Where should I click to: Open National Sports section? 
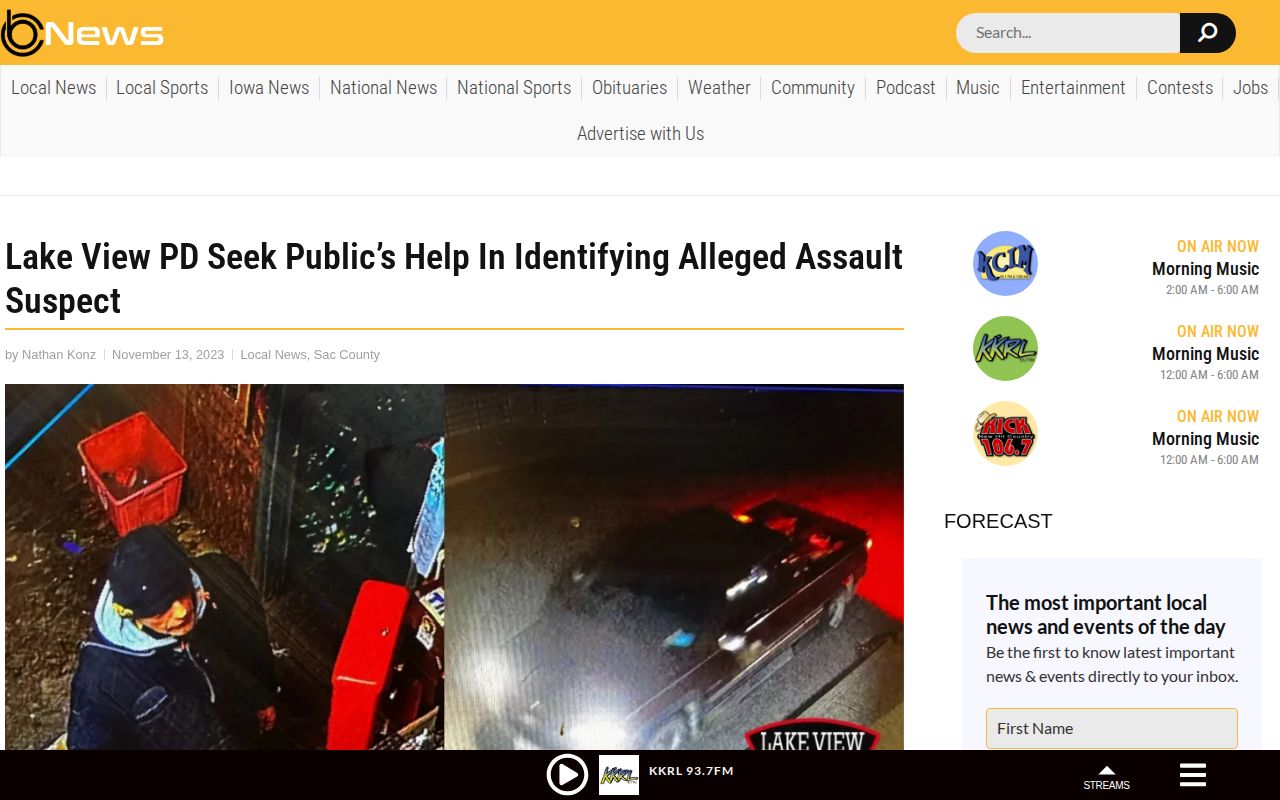click(514, 88)
